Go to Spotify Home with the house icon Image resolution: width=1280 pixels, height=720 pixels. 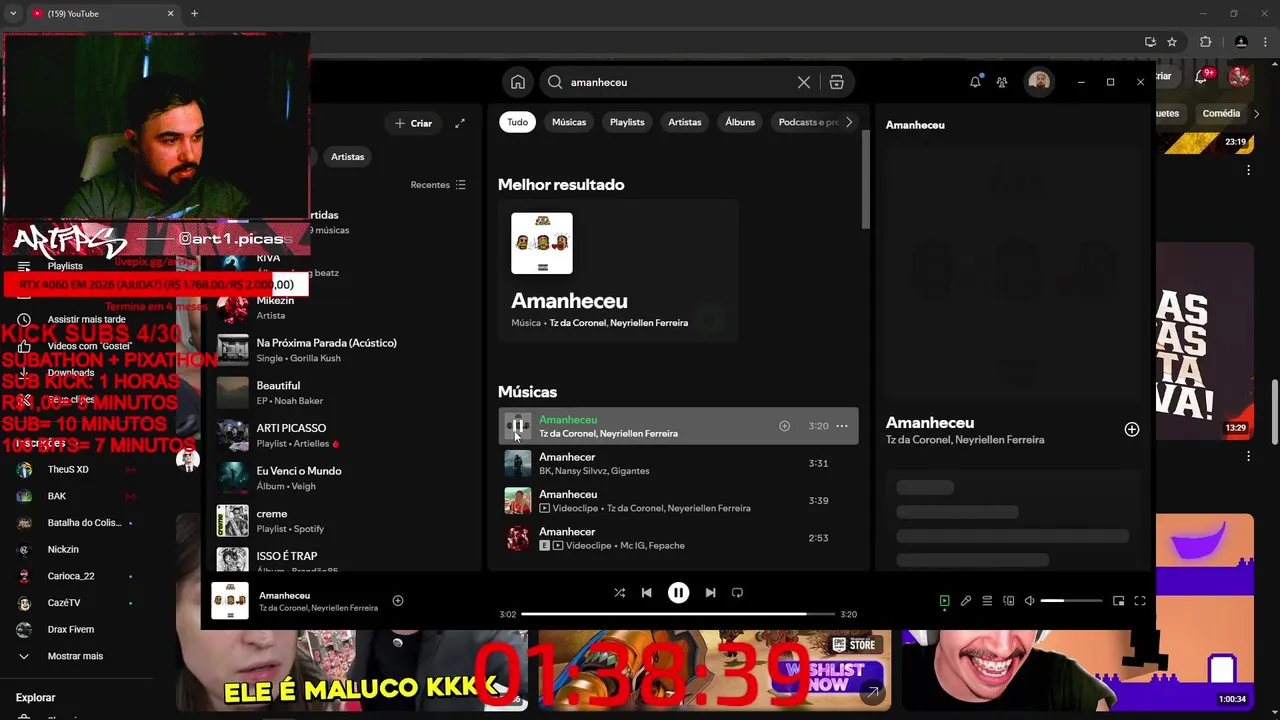point(517,82)
